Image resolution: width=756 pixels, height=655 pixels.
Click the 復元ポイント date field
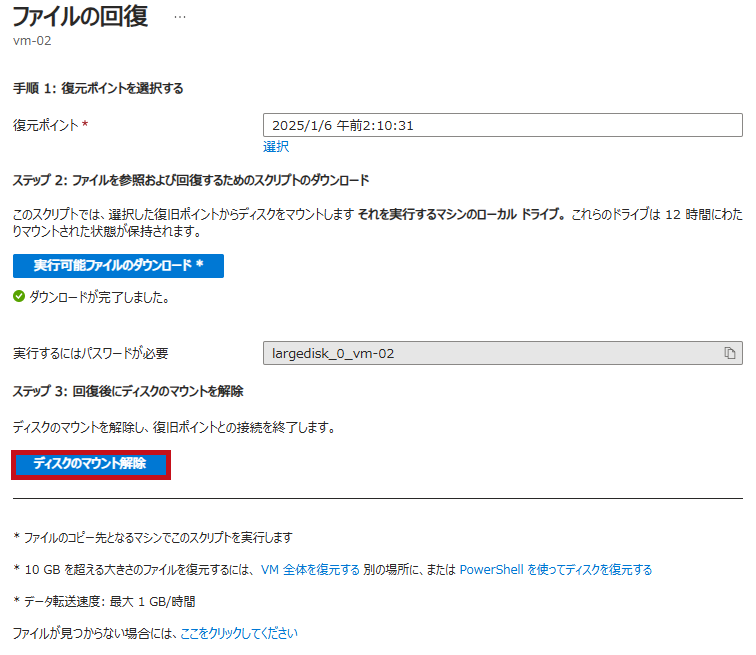click(x=502, y=125)
